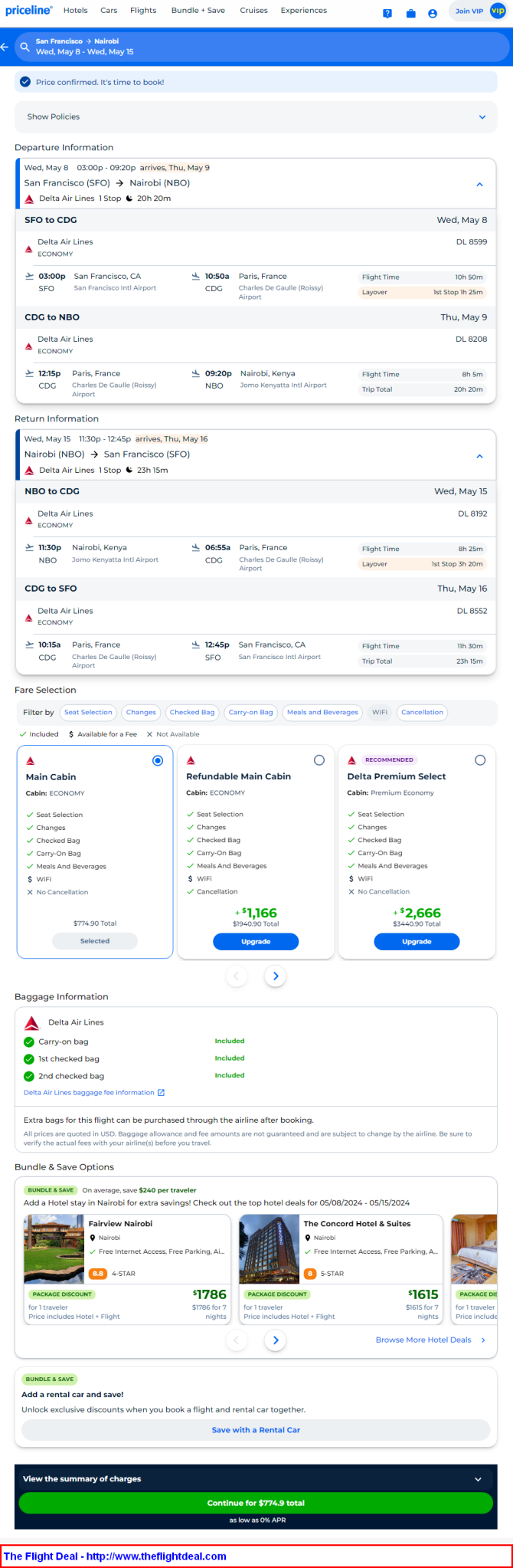Show previous fare options with left arrow
Image resolution: width=513 pixels, height=1568 pixels.
click(237, 976)
